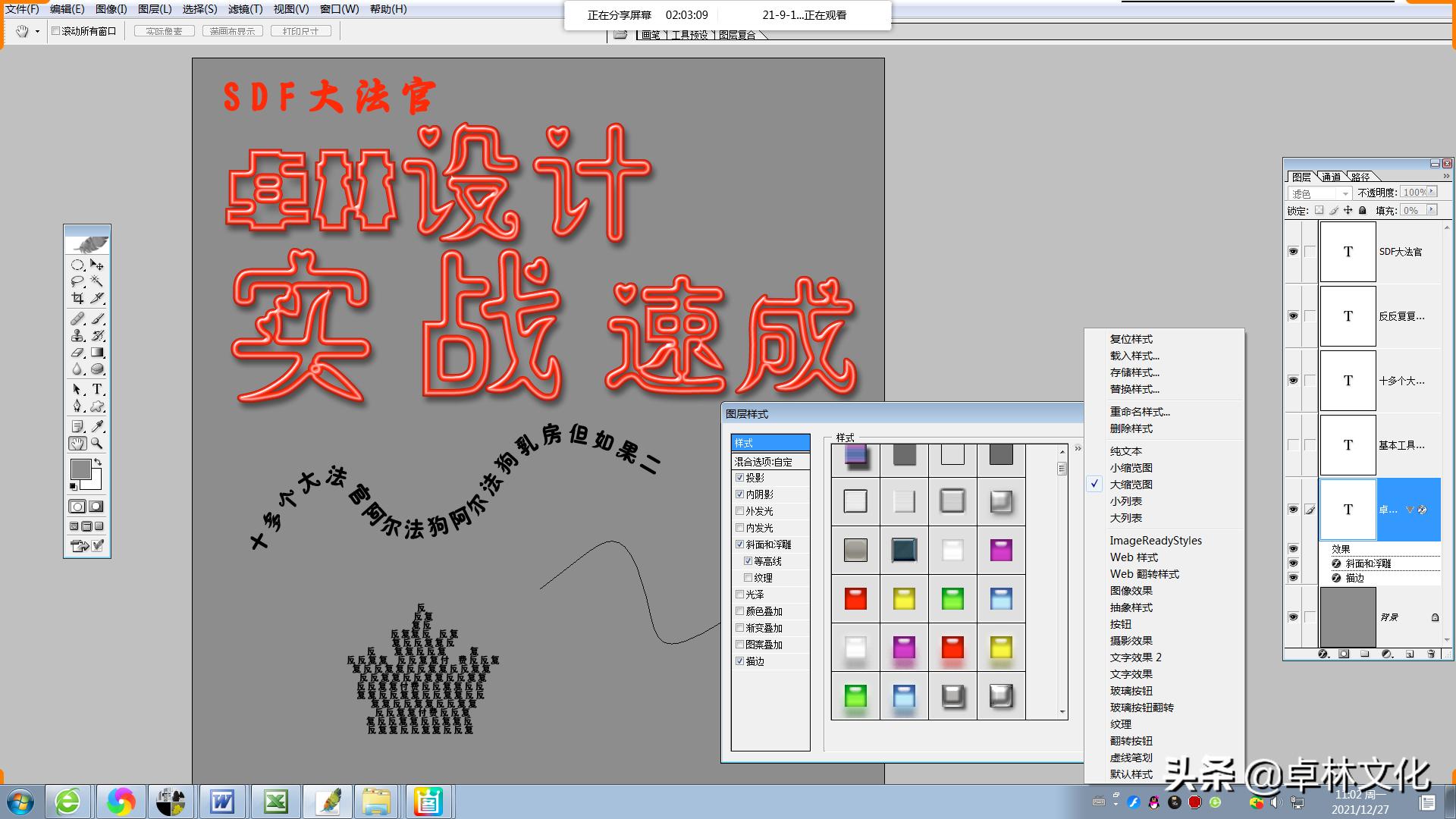Image resolution: width=1456 pixels, height=819 pixels.
Task: Select the Gradient tool
Action: point(97,352)
